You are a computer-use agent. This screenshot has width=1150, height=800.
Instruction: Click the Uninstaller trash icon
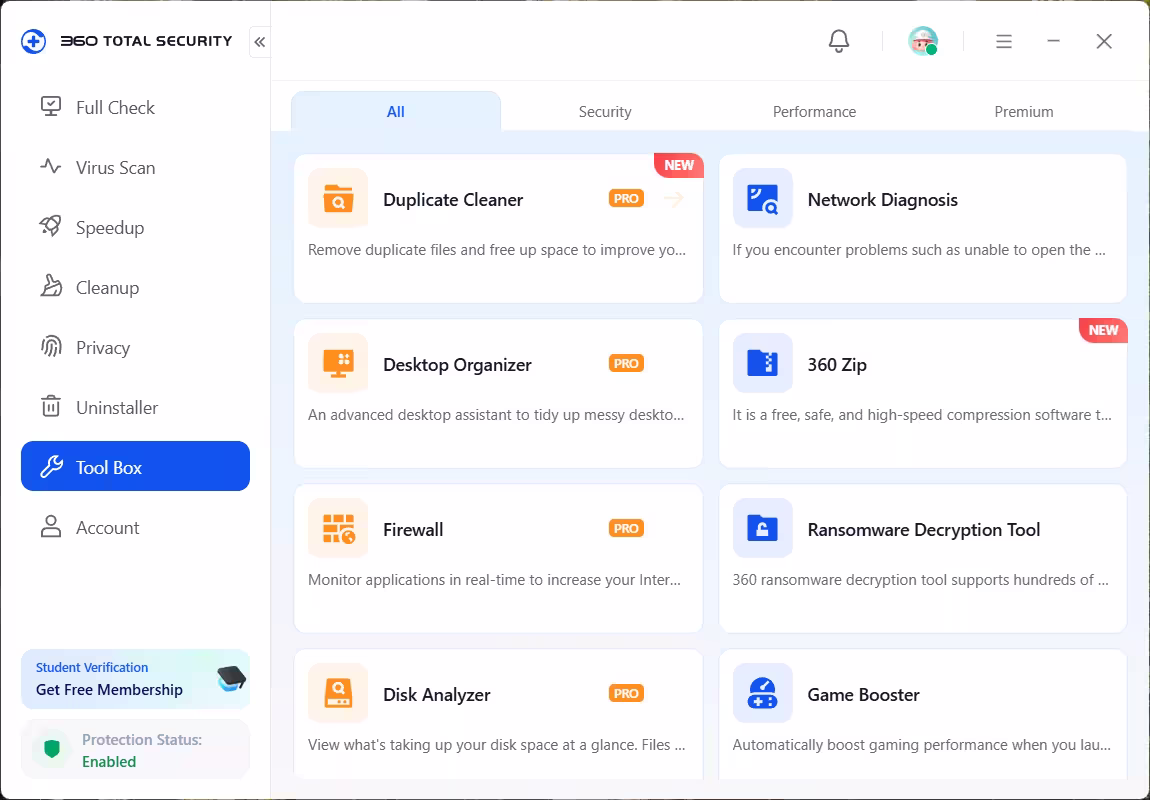[51, 406]
